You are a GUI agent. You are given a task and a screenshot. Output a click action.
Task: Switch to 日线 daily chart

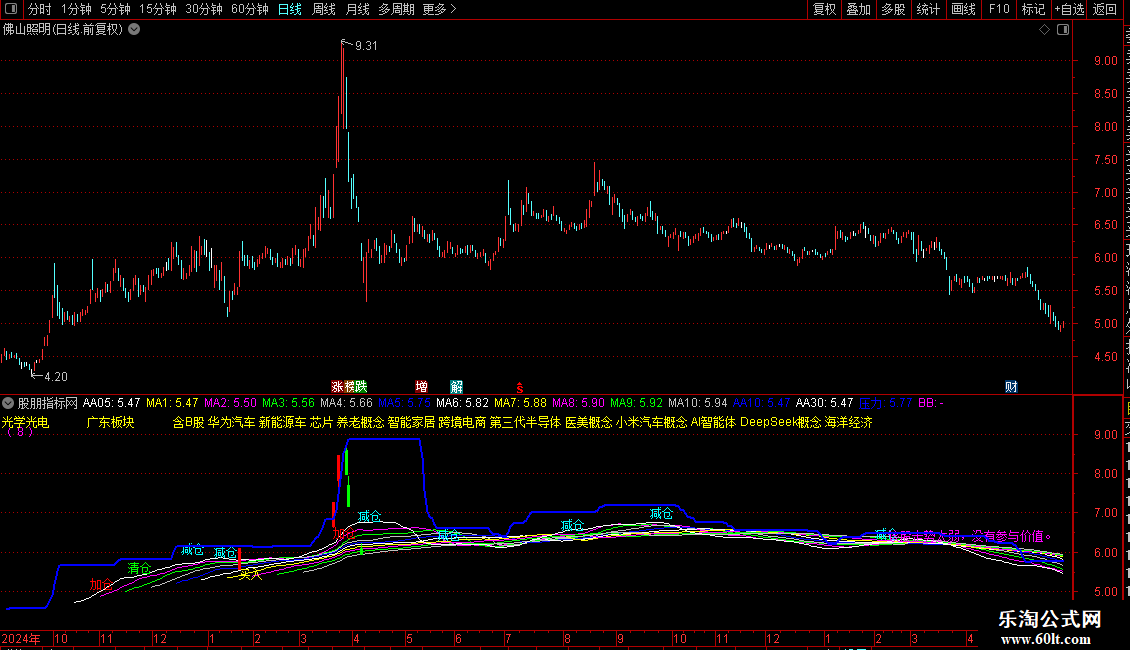(290, 9)
